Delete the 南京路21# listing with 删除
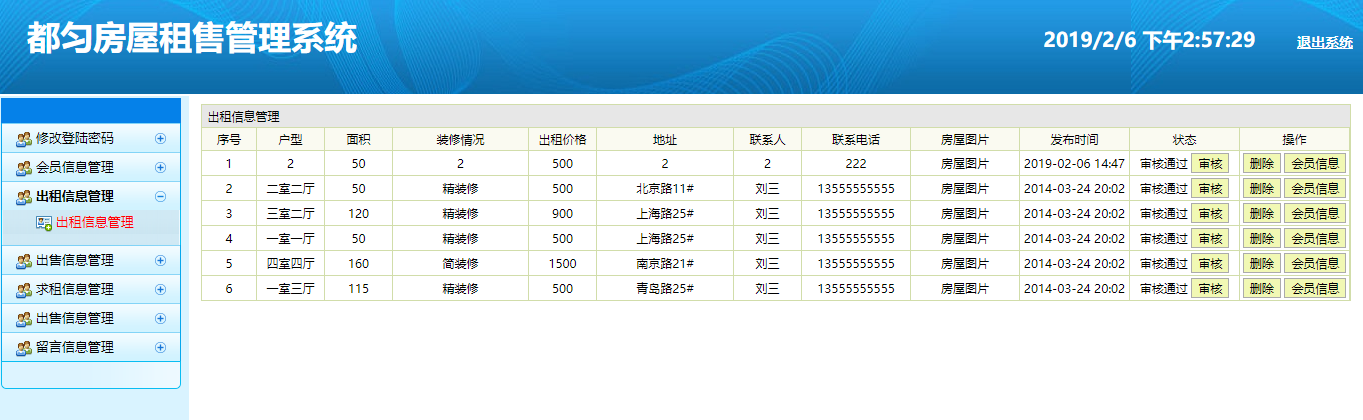Screen dimensions: 1363x420 coord(1262,263)
